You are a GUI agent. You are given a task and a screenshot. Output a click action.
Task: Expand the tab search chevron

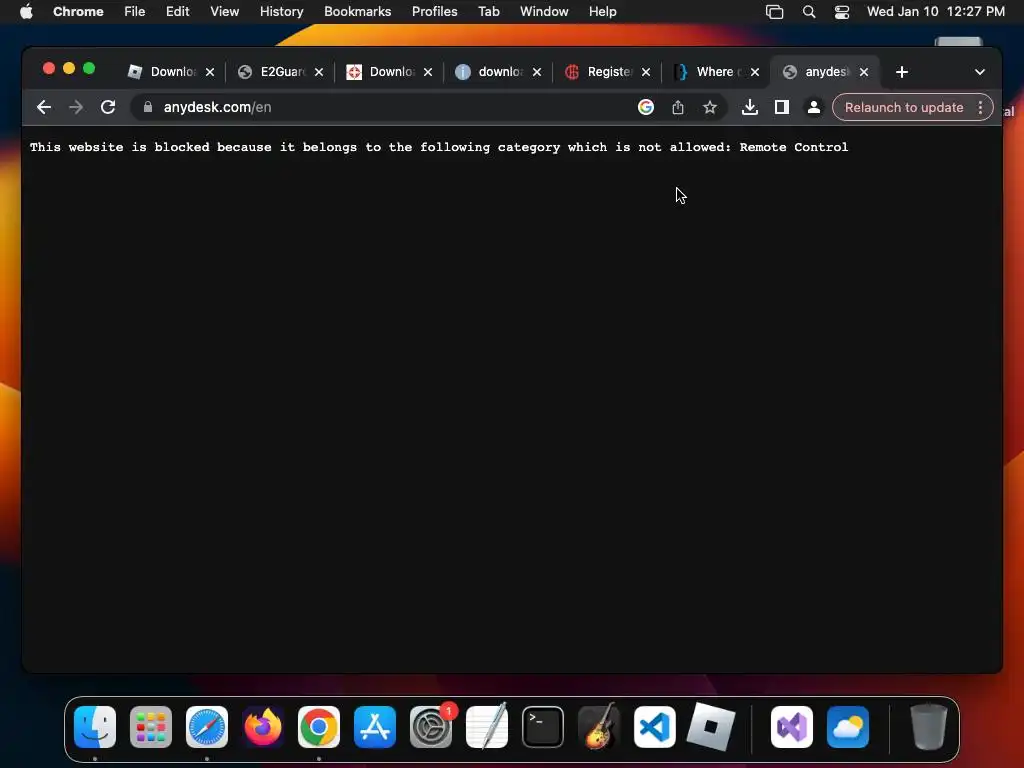pos(980,72)
